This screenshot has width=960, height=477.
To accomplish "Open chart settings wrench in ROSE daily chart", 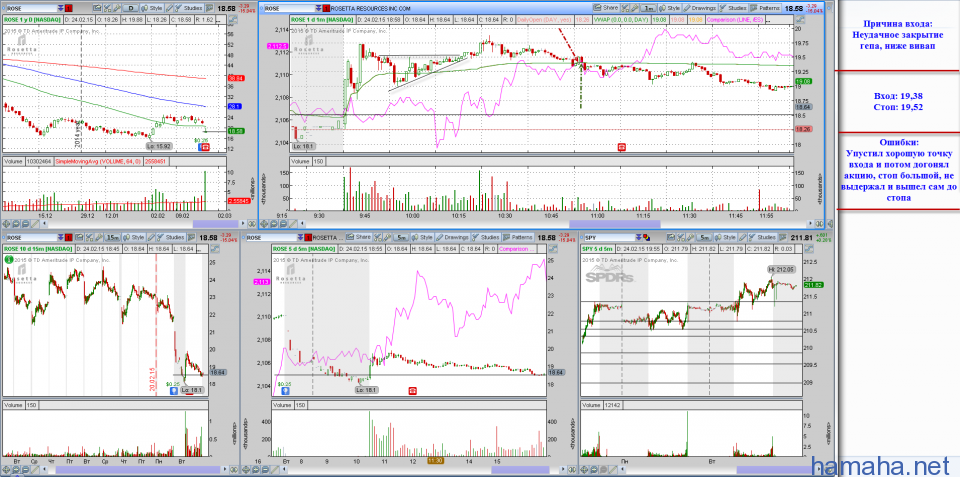I will (117, 8).
